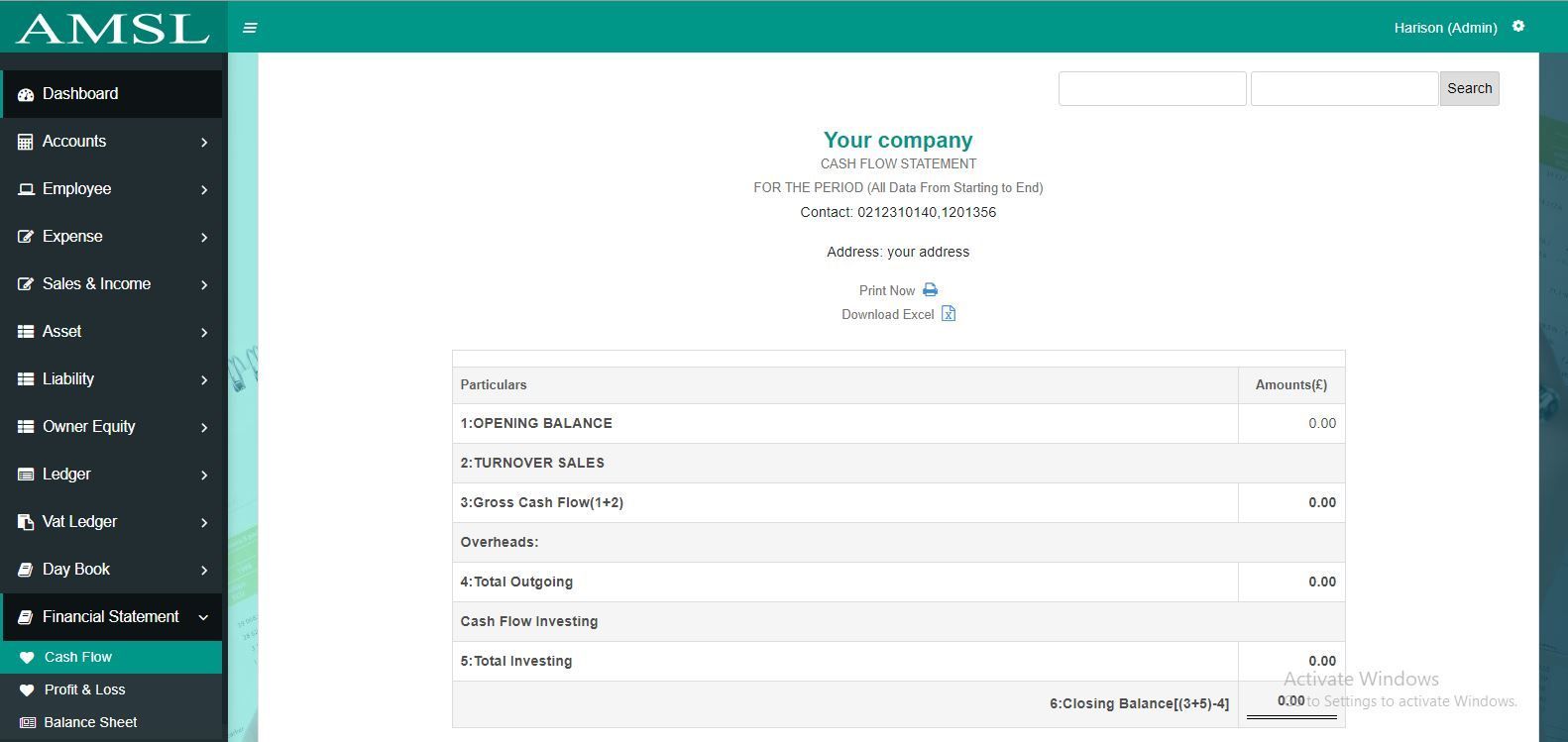Image resolution: width=1568 pixels, height=742 pixels.
Task: Open the settings gear beside Harison (Admin)
Action: click(x=1518, y=27)
